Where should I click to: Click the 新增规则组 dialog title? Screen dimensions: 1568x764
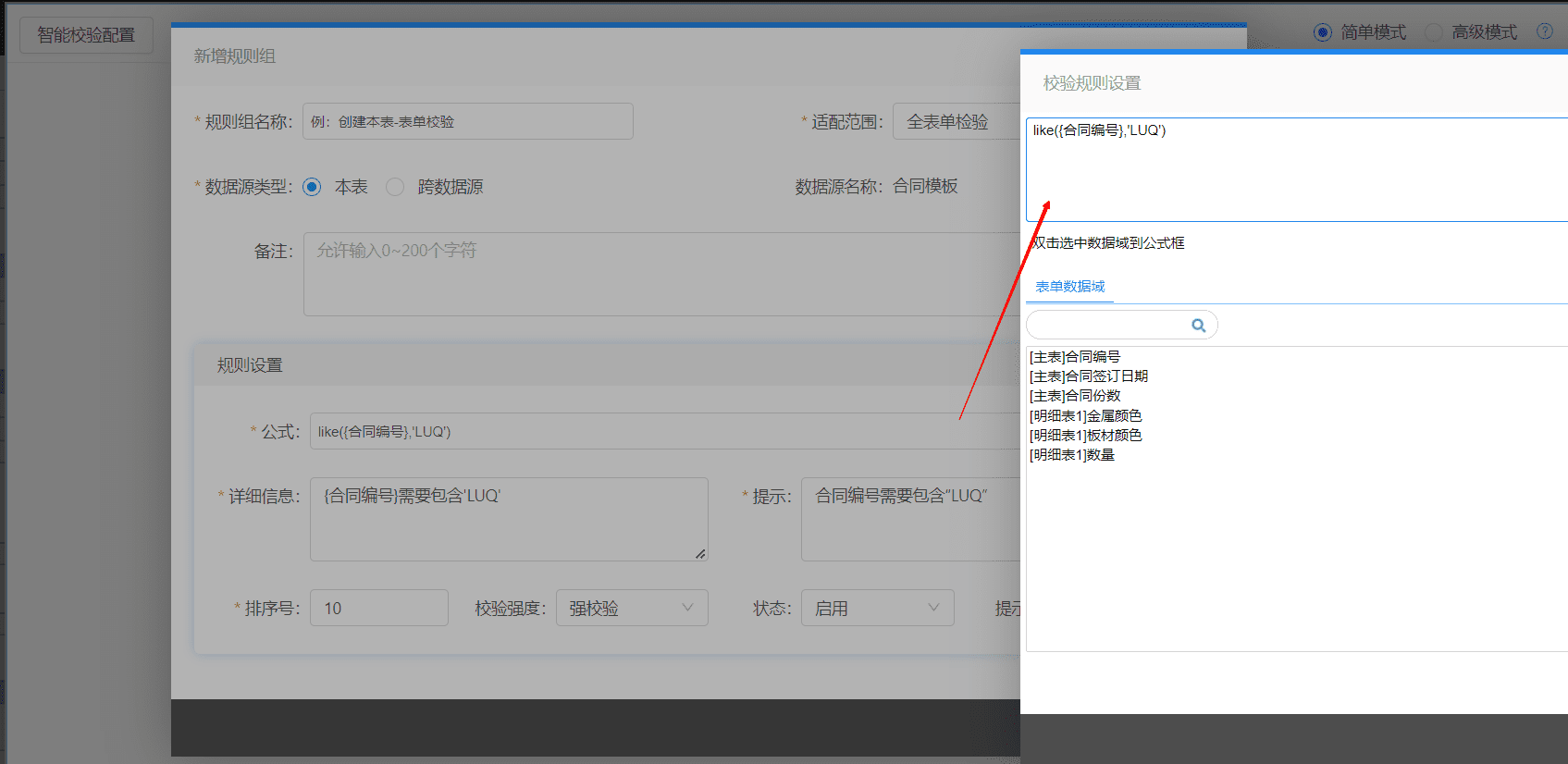(x=234, y=56)
